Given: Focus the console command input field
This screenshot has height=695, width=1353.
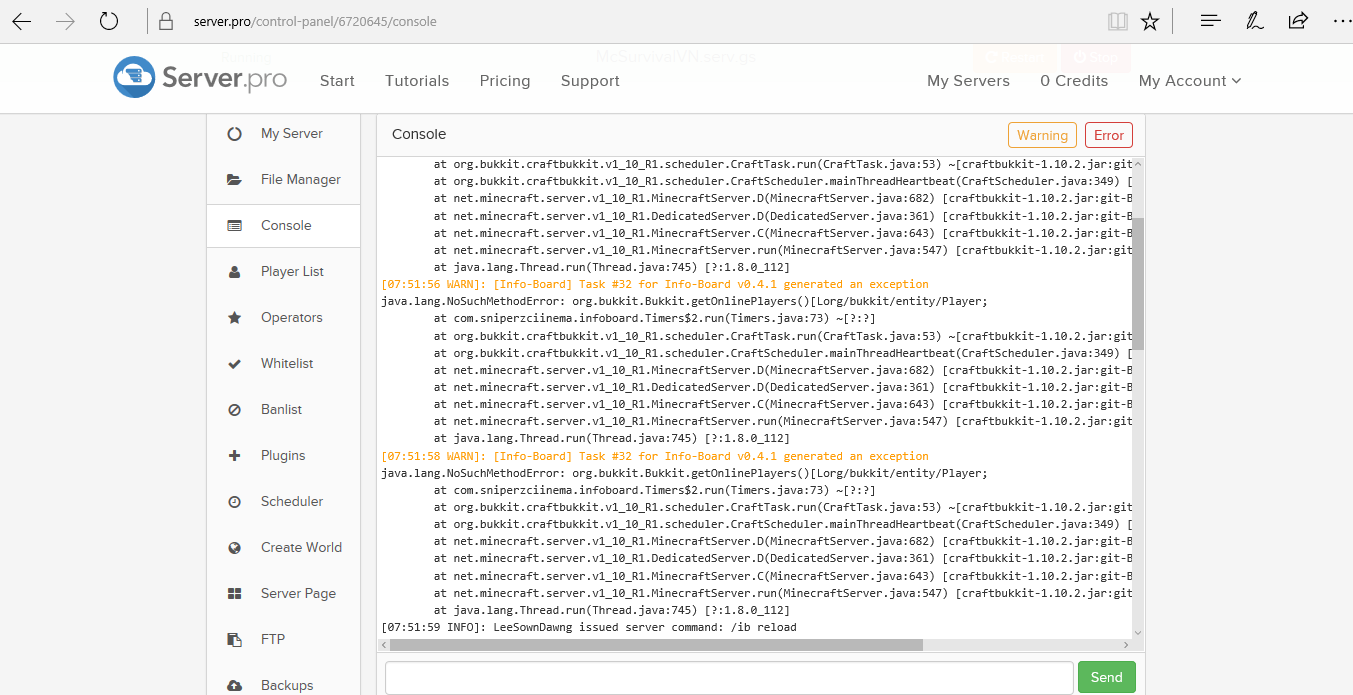Looking at the screenshot, I should coord(729,677).
